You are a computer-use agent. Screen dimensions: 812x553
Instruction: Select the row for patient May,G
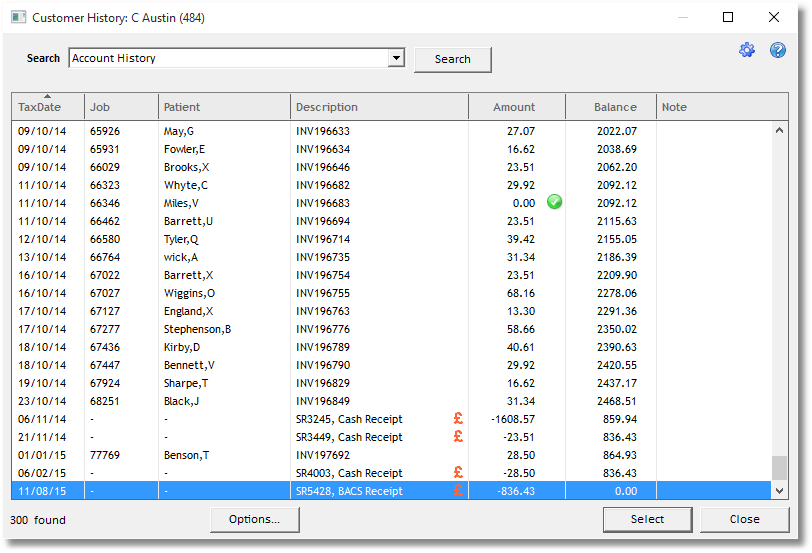click(392, 131)
